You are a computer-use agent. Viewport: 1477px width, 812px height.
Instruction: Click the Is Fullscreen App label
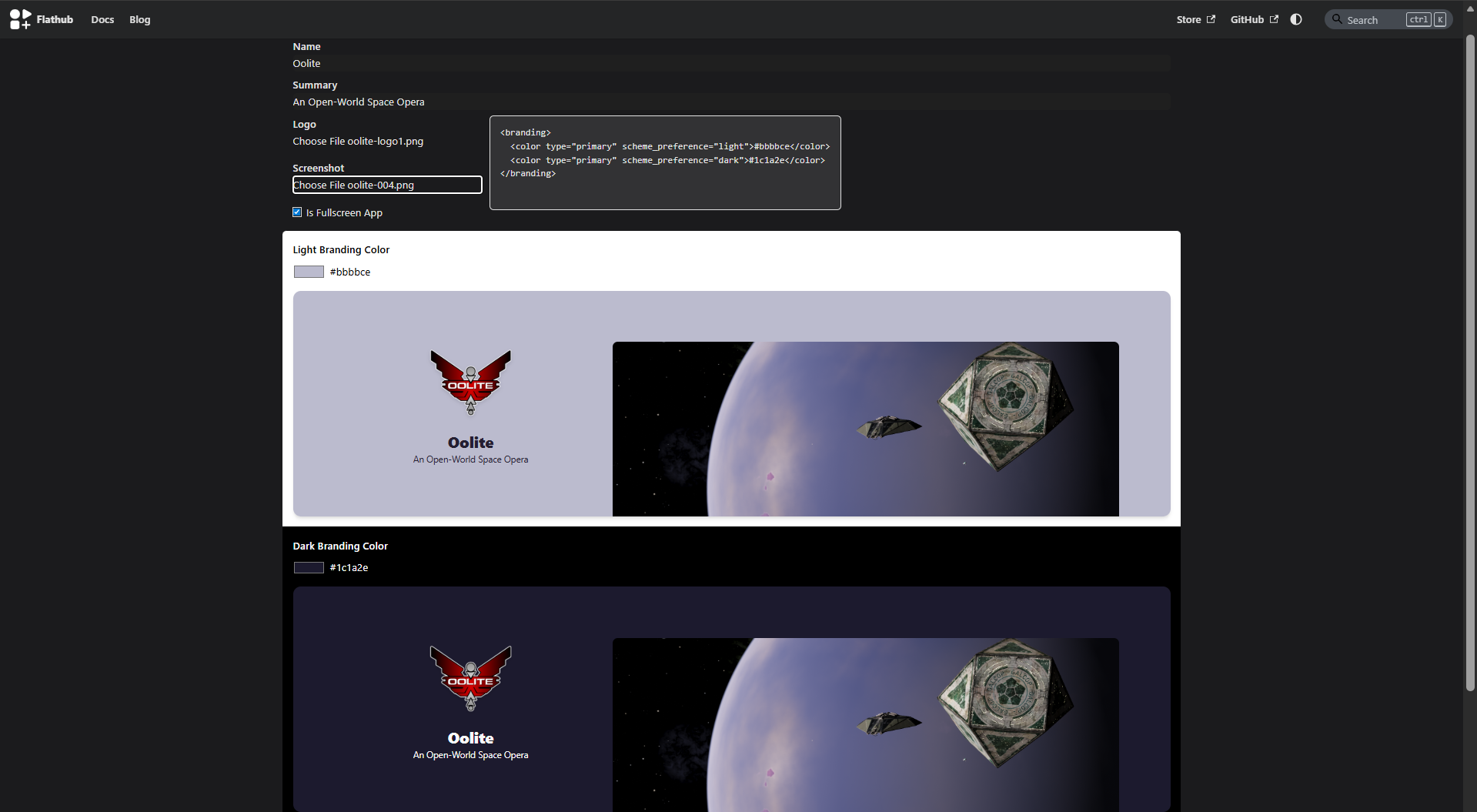click(x=344, y=213)
